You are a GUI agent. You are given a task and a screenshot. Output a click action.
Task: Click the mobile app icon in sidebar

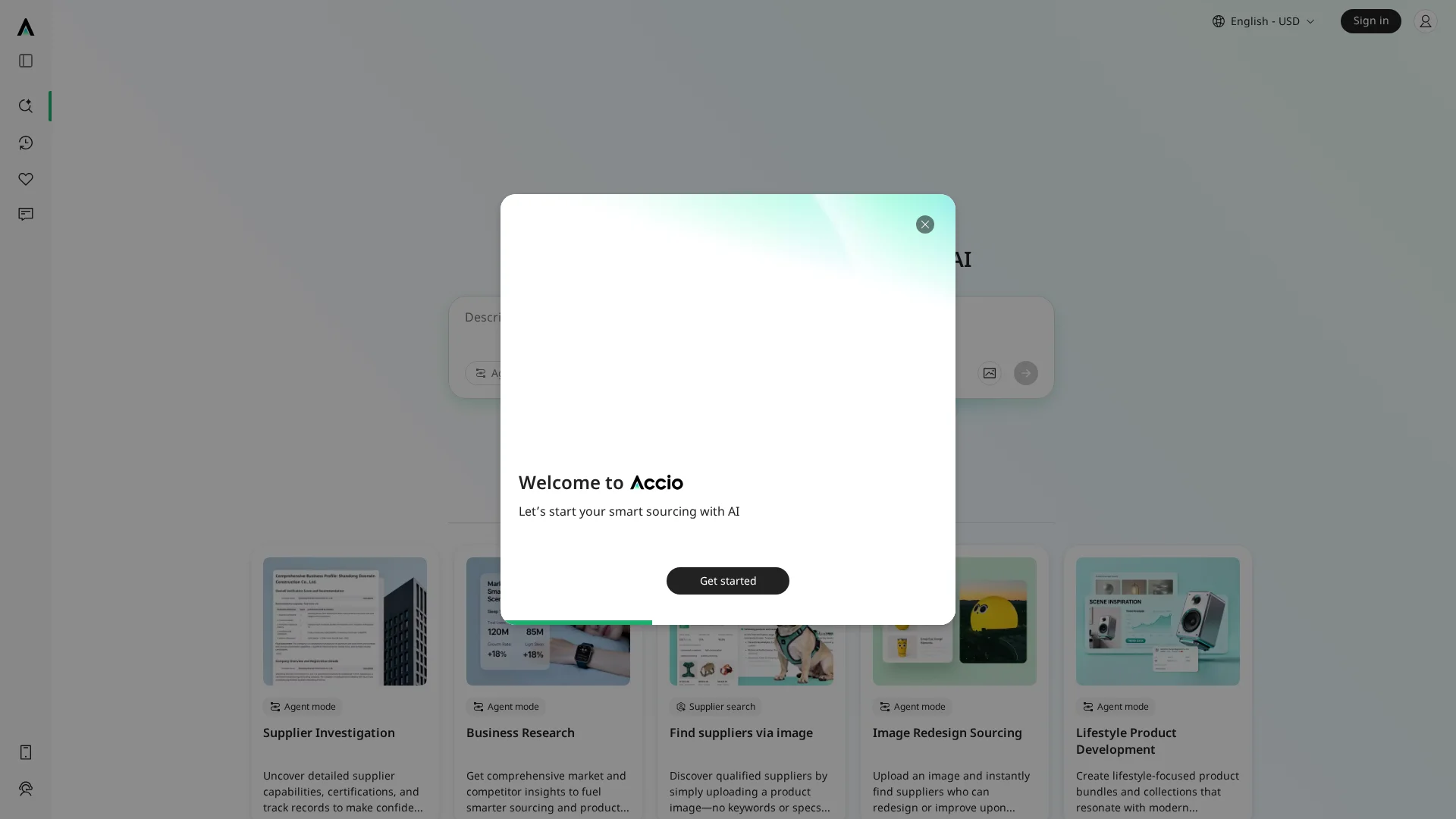[26, 752]
